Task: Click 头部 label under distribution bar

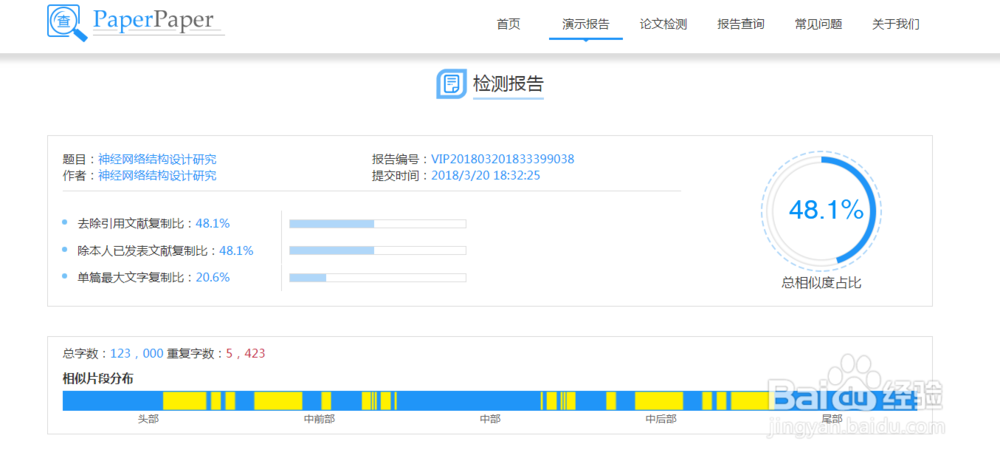Action: click(149, 419)
